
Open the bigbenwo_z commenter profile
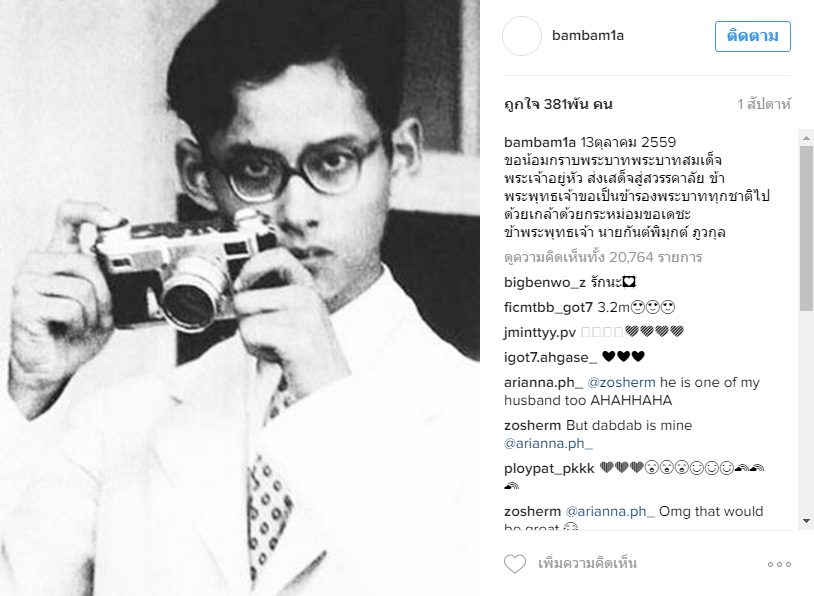tap(545, 282)
